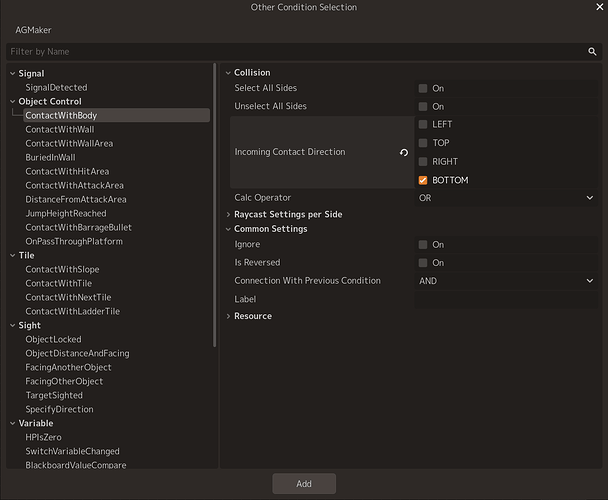Viewport: 608px width, 500px height.
Task: Check the Select All Sides checkbox
Action: tap(423, 88)
